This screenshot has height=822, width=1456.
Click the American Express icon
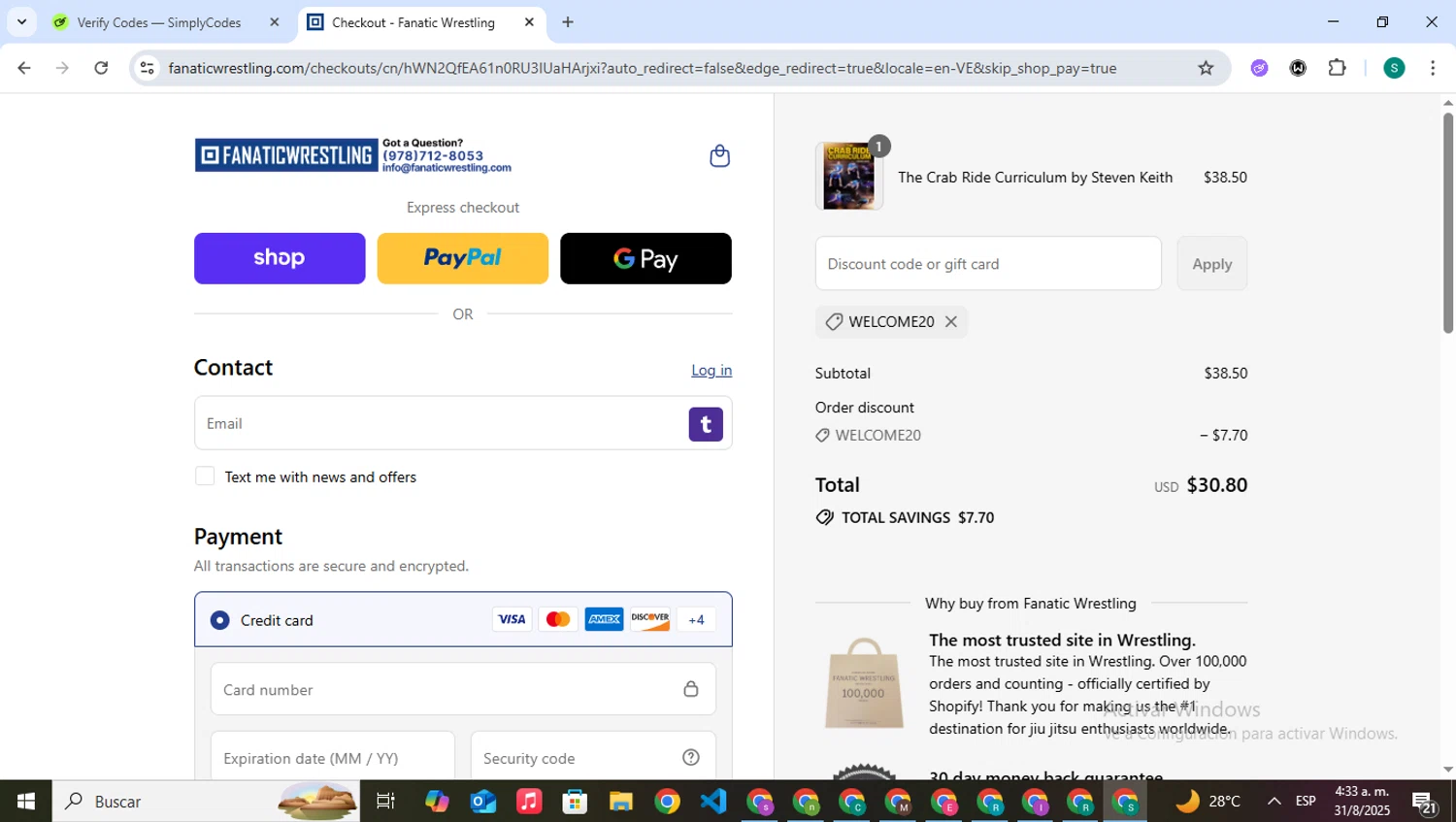click(604, 619)
